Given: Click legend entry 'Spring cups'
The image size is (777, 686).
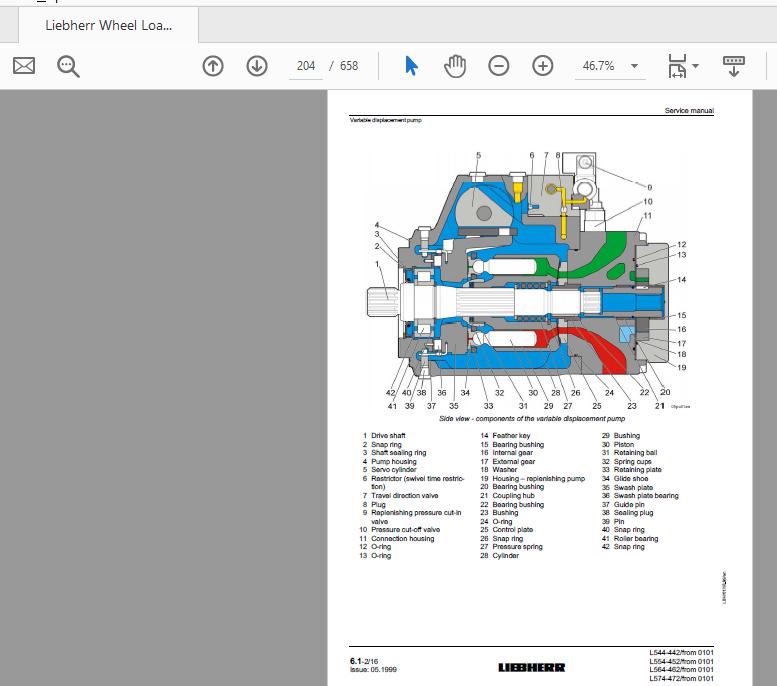Looking at the screenshot, I should pos(632,461).
